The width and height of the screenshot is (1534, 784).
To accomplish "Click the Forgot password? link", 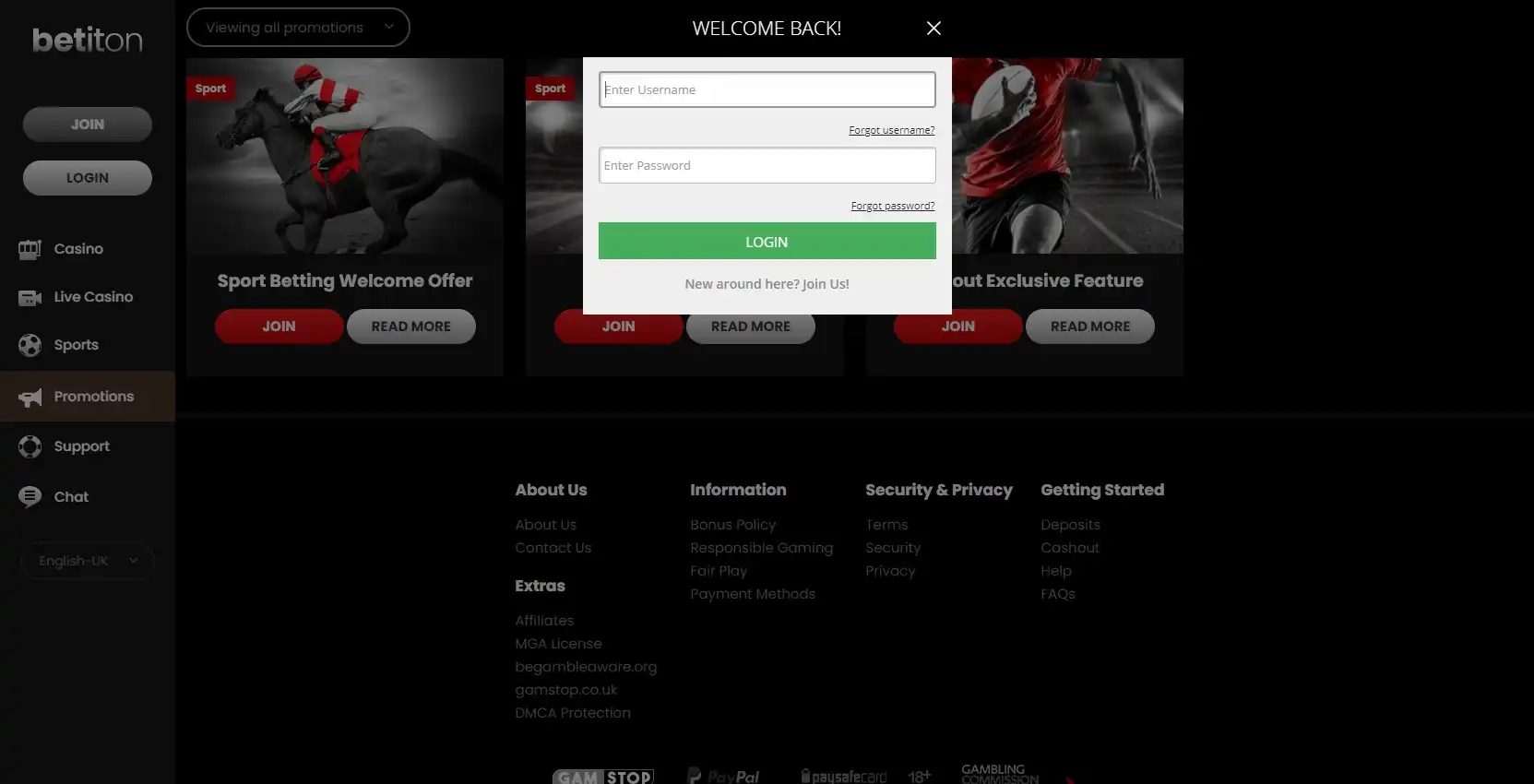I will [x=892, y=206].
